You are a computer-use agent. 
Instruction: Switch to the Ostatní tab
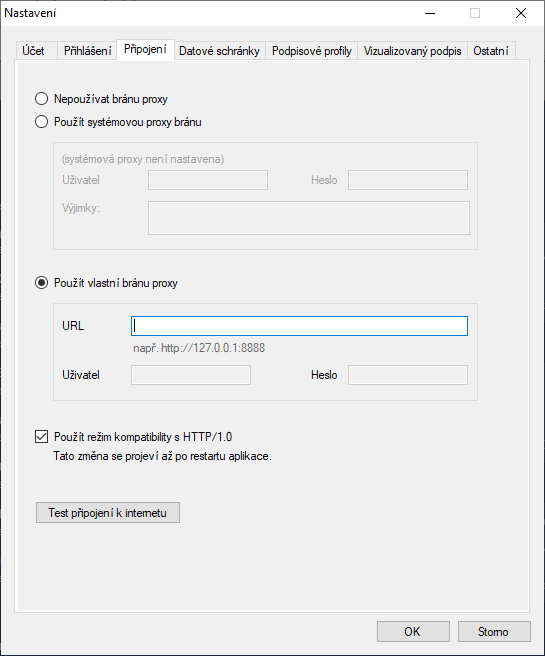point(491,51)
